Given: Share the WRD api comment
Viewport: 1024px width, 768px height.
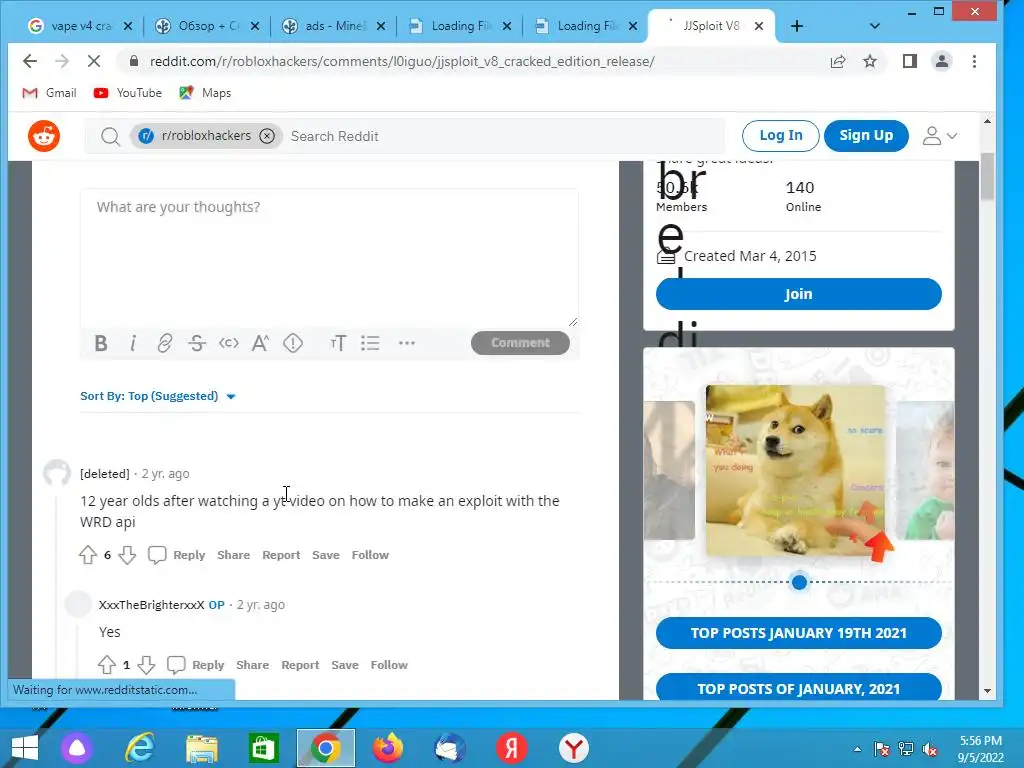Looking at the screenshot, I should pyautogui.click(x=234, y=555).
